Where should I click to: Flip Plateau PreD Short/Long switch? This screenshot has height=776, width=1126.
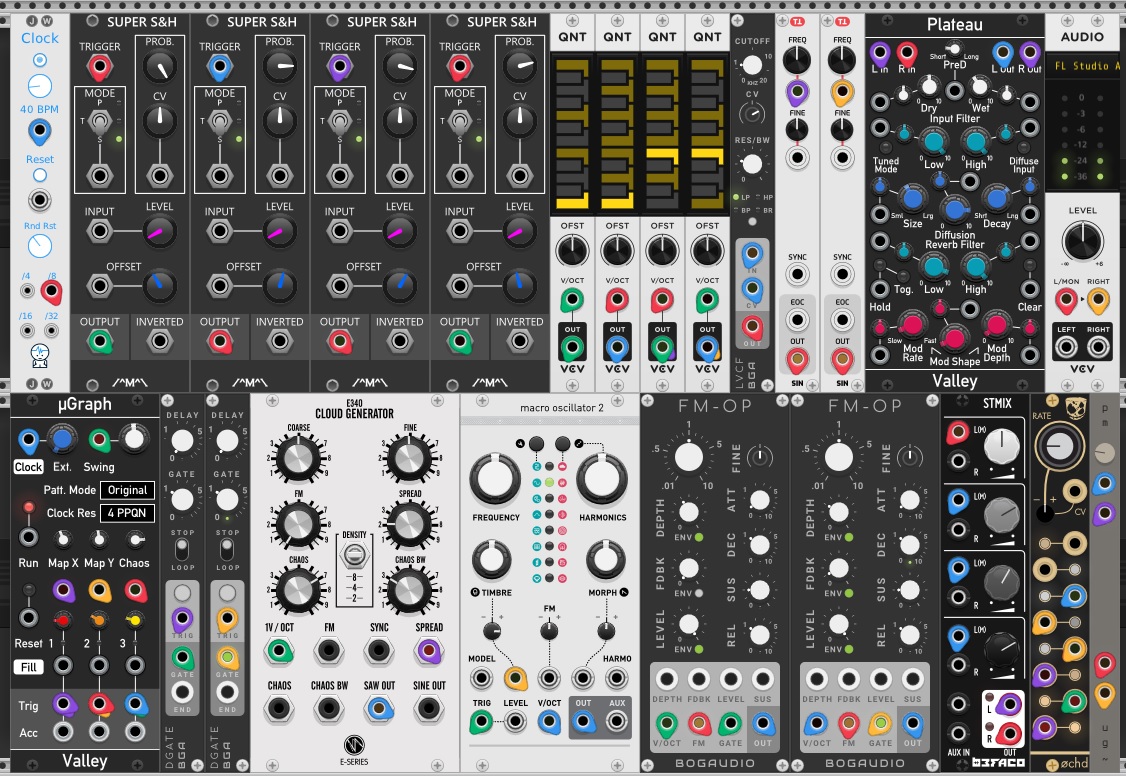click(954, 49)
